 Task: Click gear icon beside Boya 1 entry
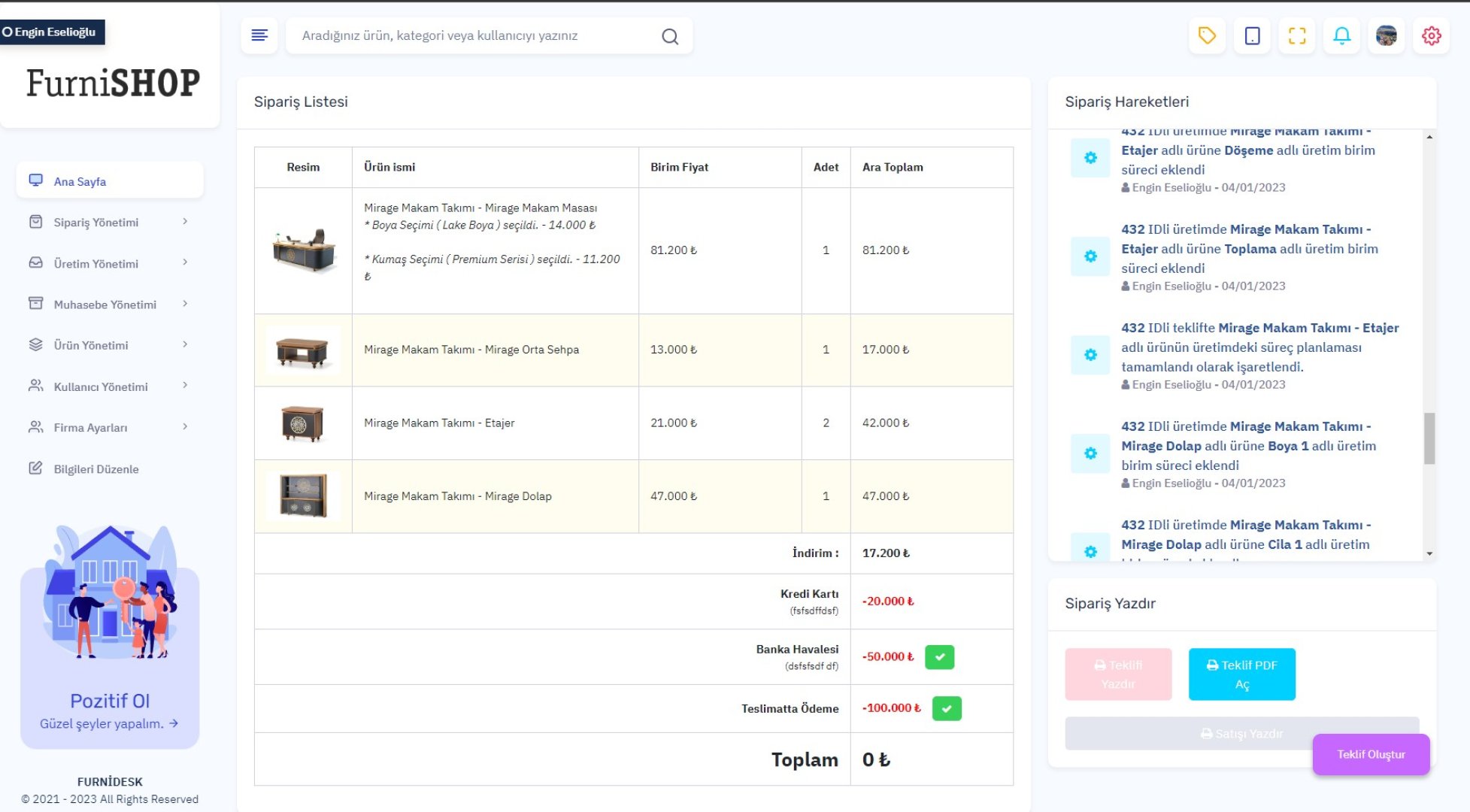pyautogui.click(x=1090, y=453)
